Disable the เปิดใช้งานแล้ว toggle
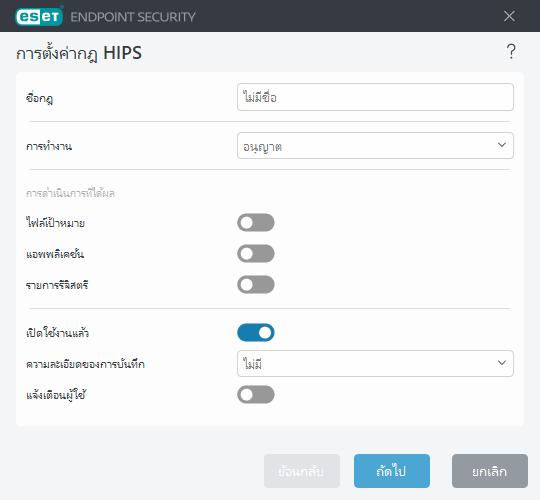The width and height of the screenshot is (540, 500). (256, 333)
